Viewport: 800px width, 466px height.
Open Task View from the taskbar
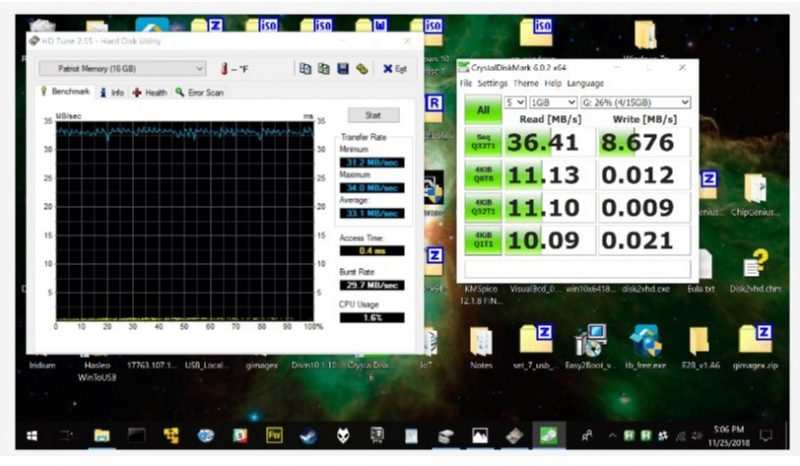pos(67,435)
